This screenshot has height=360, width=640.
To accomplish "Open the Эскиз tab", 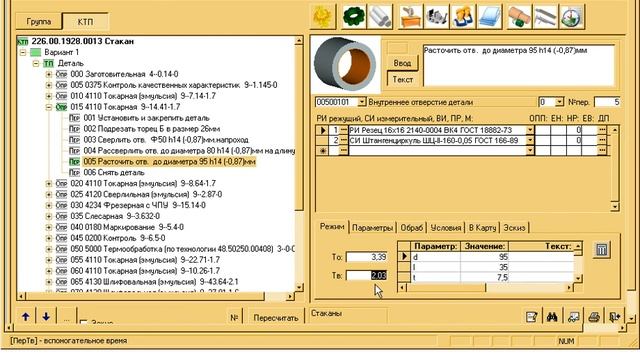I will point(514,228).
